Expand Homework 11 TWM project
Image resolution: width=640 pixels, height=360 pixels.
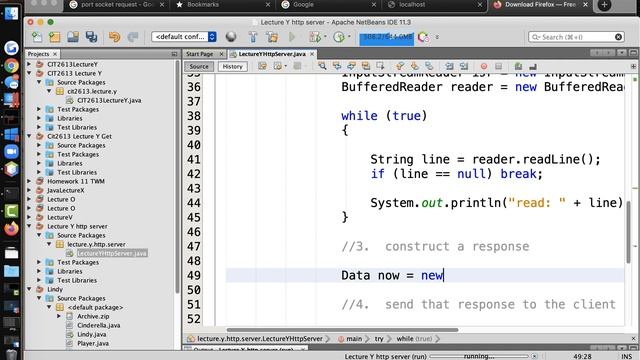click(x=29, y=181)
